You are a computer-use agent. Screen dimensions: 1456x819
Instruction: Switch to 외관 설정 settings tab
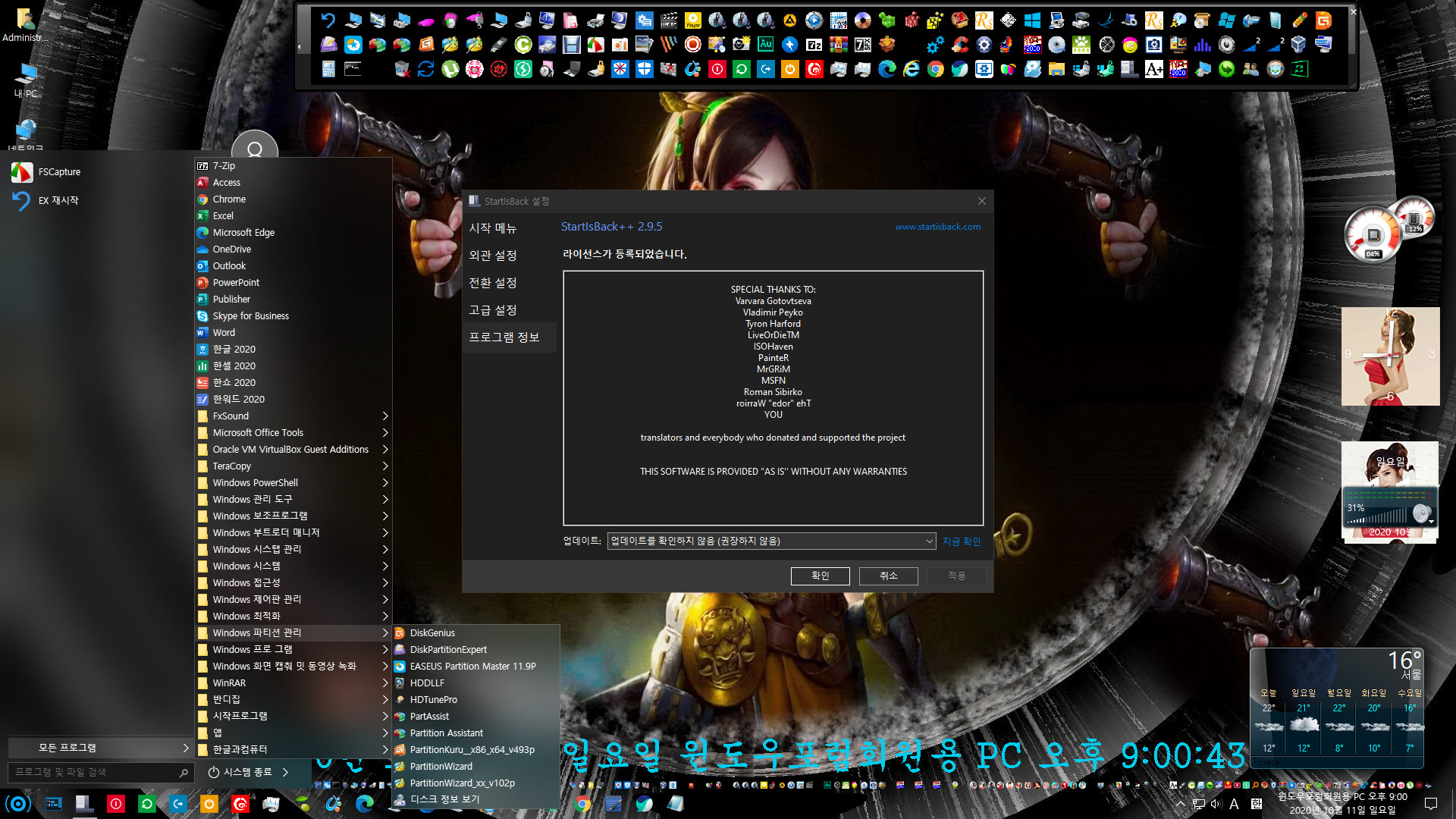[509, 256]
